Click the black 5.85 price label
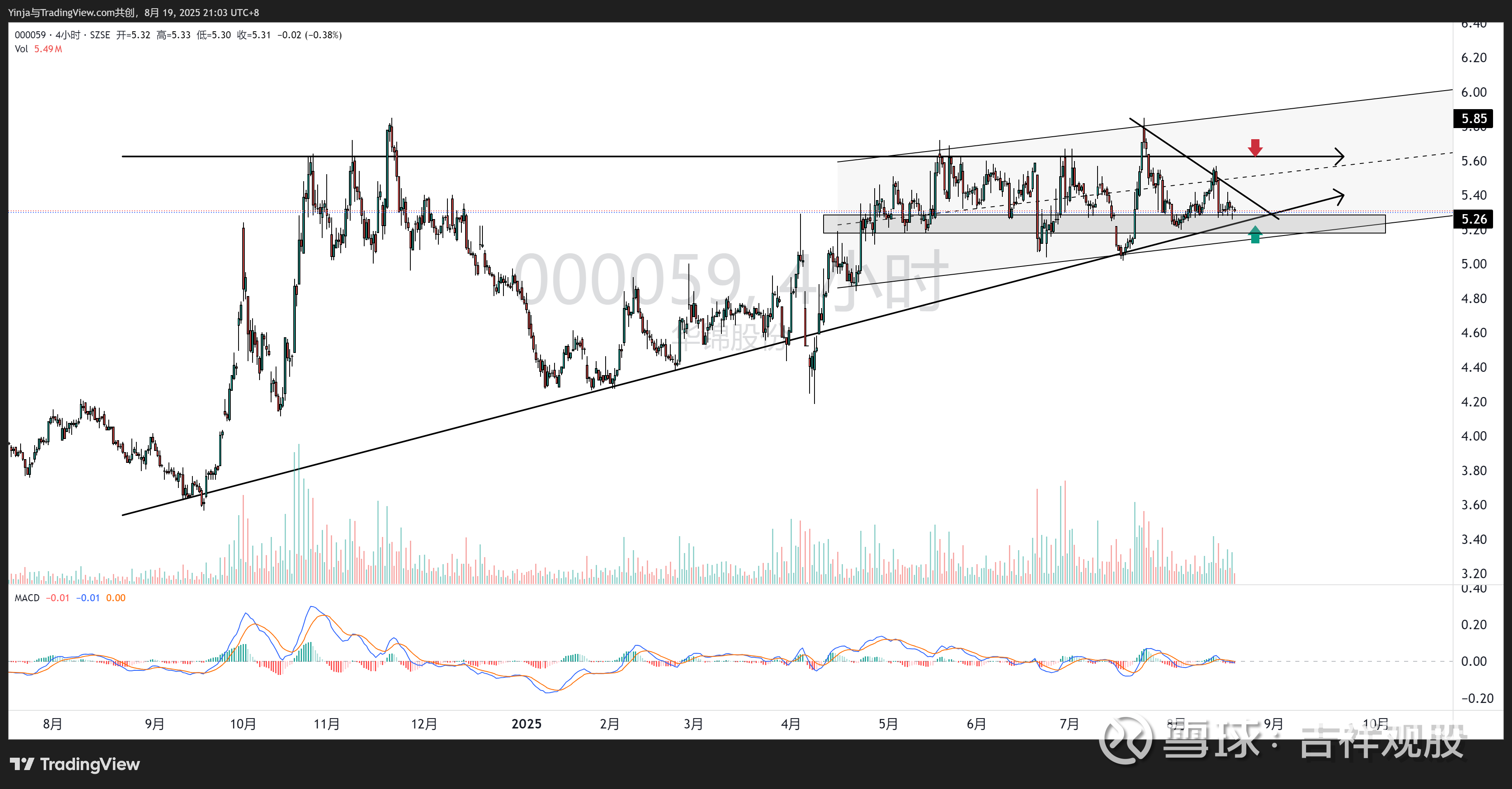This screenshot has width=1512, height=789. 1473,119
